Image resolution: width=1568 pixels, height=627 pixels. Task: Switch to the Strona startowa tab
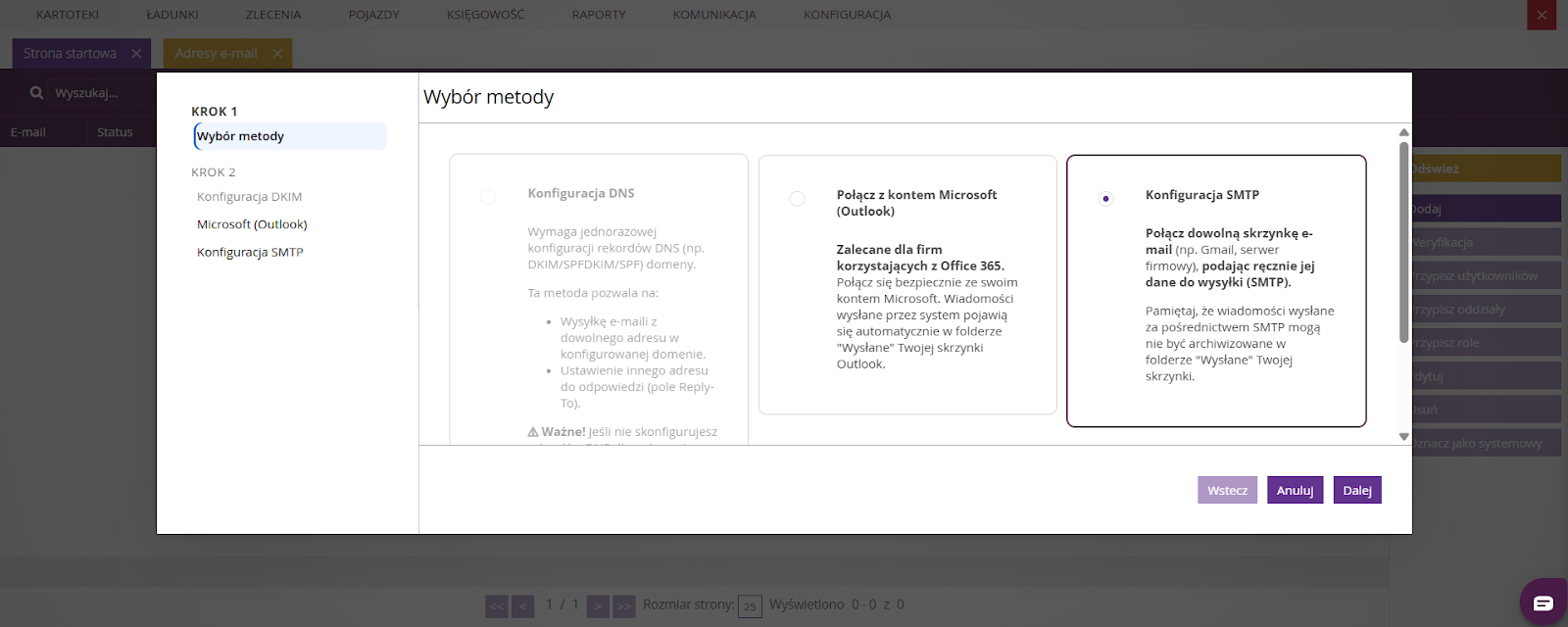[x=71, y=54]
